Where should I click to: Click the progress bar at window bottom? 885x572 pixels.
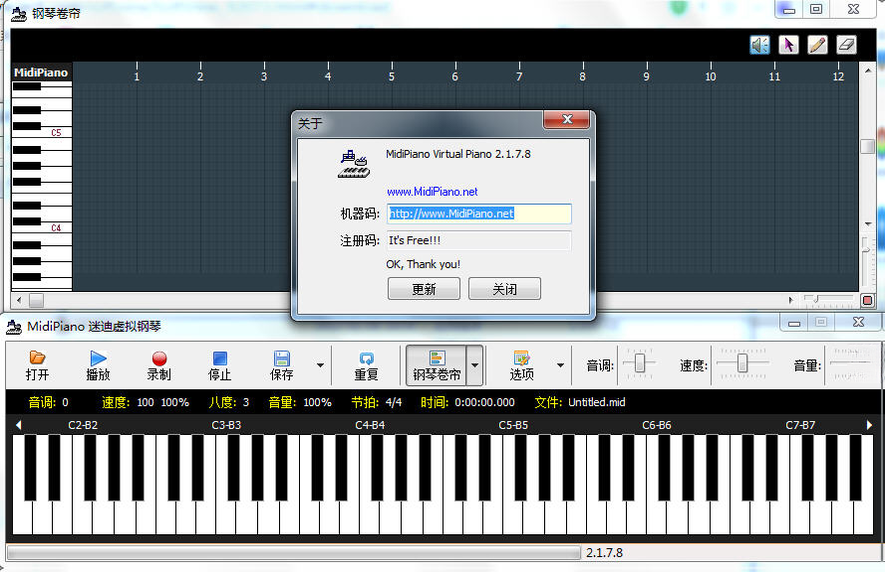[x=293, y=553]
